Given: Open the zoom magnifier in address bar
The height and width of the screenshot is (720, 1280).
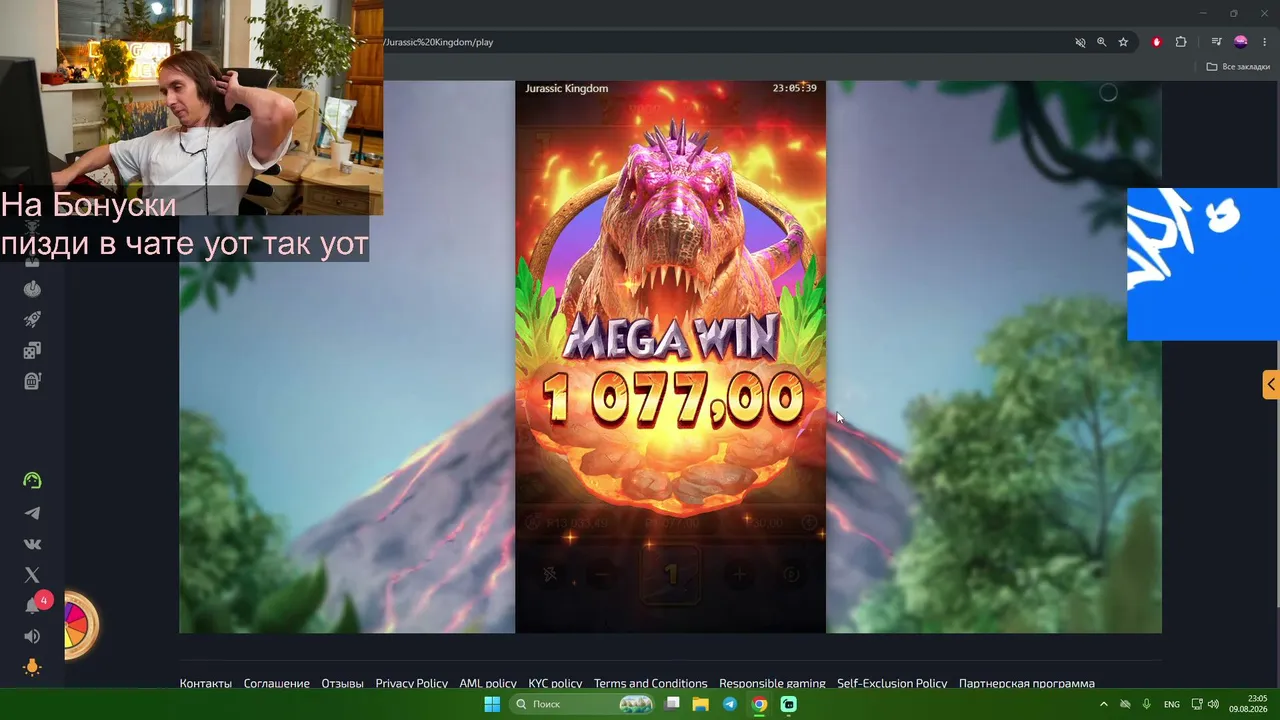Looking at the screenshot, I should pos(1101,42).
